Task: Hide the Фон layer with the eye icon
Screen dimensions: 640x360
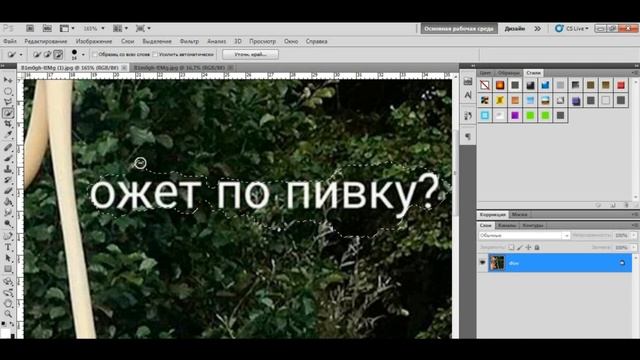Action: pyautogui.click(x=483, y=263)
